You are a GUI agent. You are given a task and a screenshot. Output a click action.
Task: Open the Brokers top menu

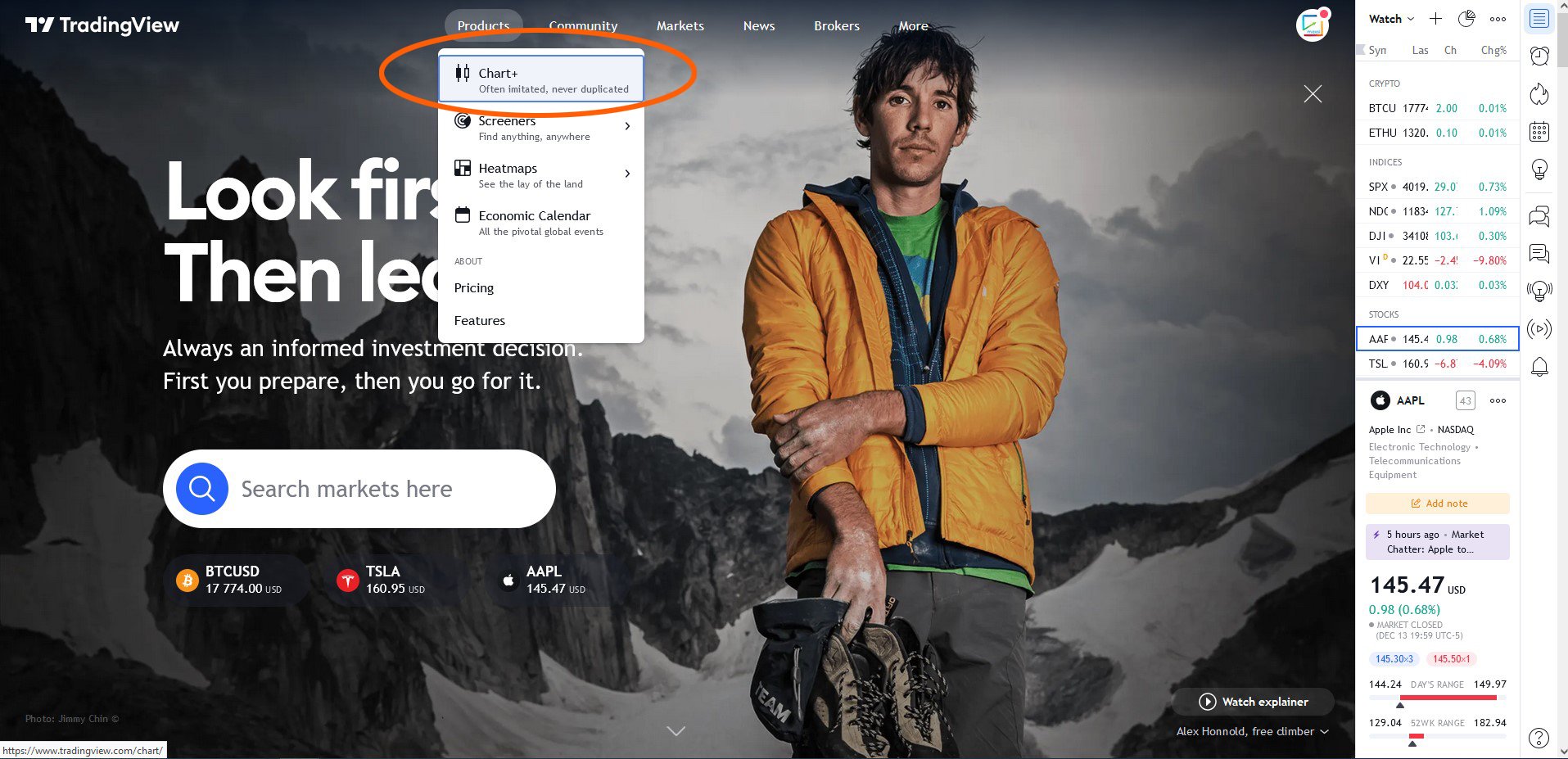[x=837, y=25]
